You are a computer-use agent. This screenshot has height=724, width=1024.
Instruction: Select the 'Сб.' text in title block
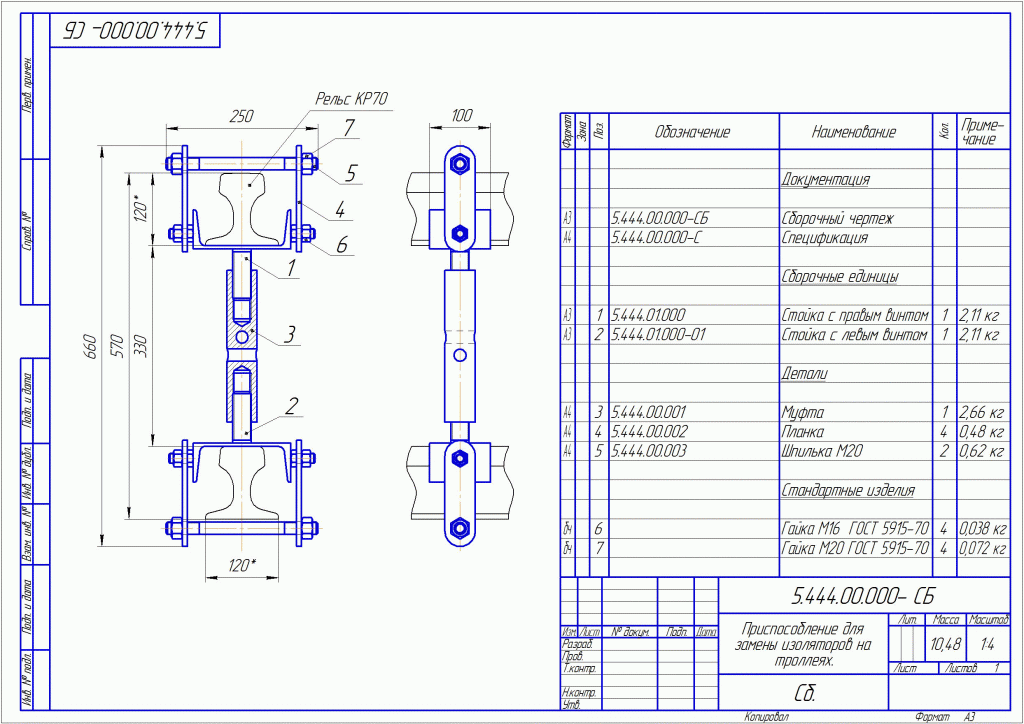(x=805, y=695)
